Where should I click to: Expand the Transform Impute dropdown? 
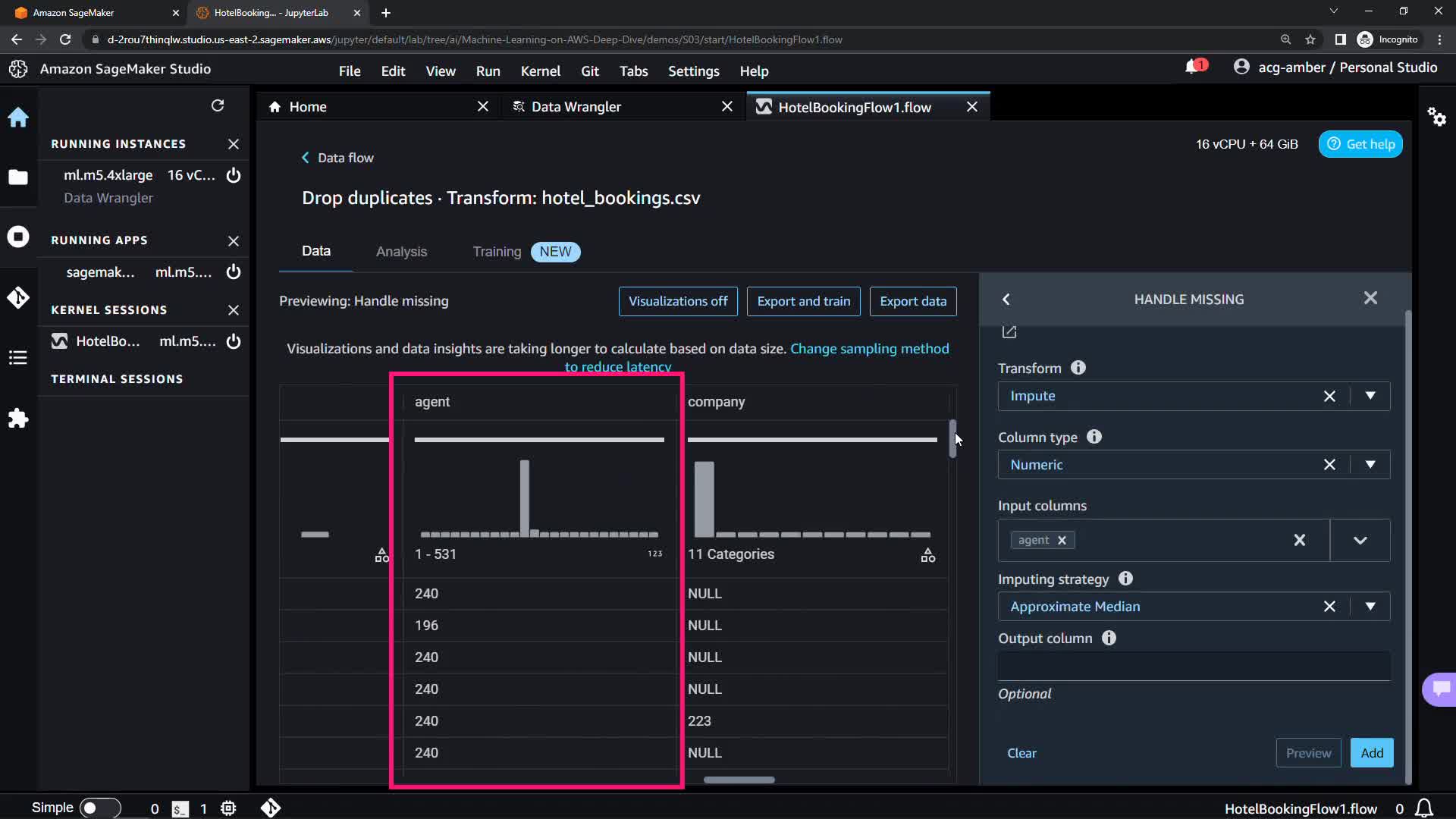(x=1370, y=396)
